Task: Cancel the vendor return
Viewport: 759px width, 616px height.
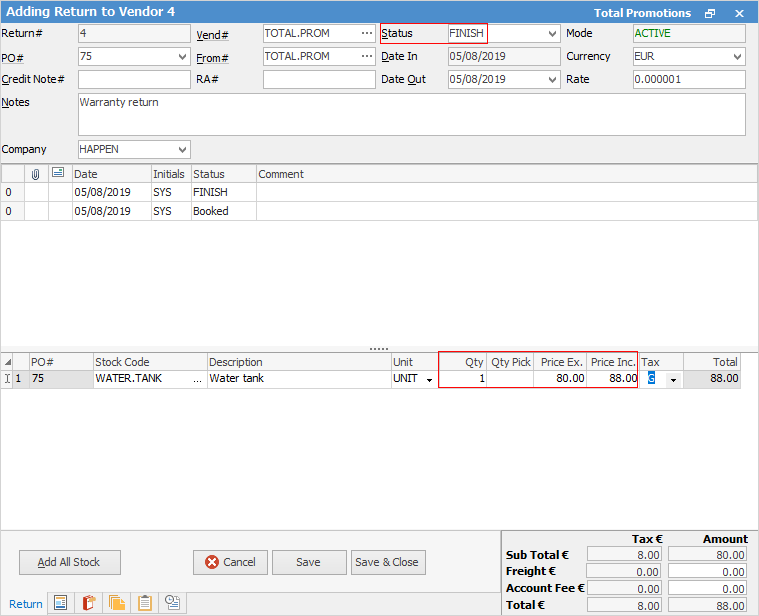Action: click(230, 562)
